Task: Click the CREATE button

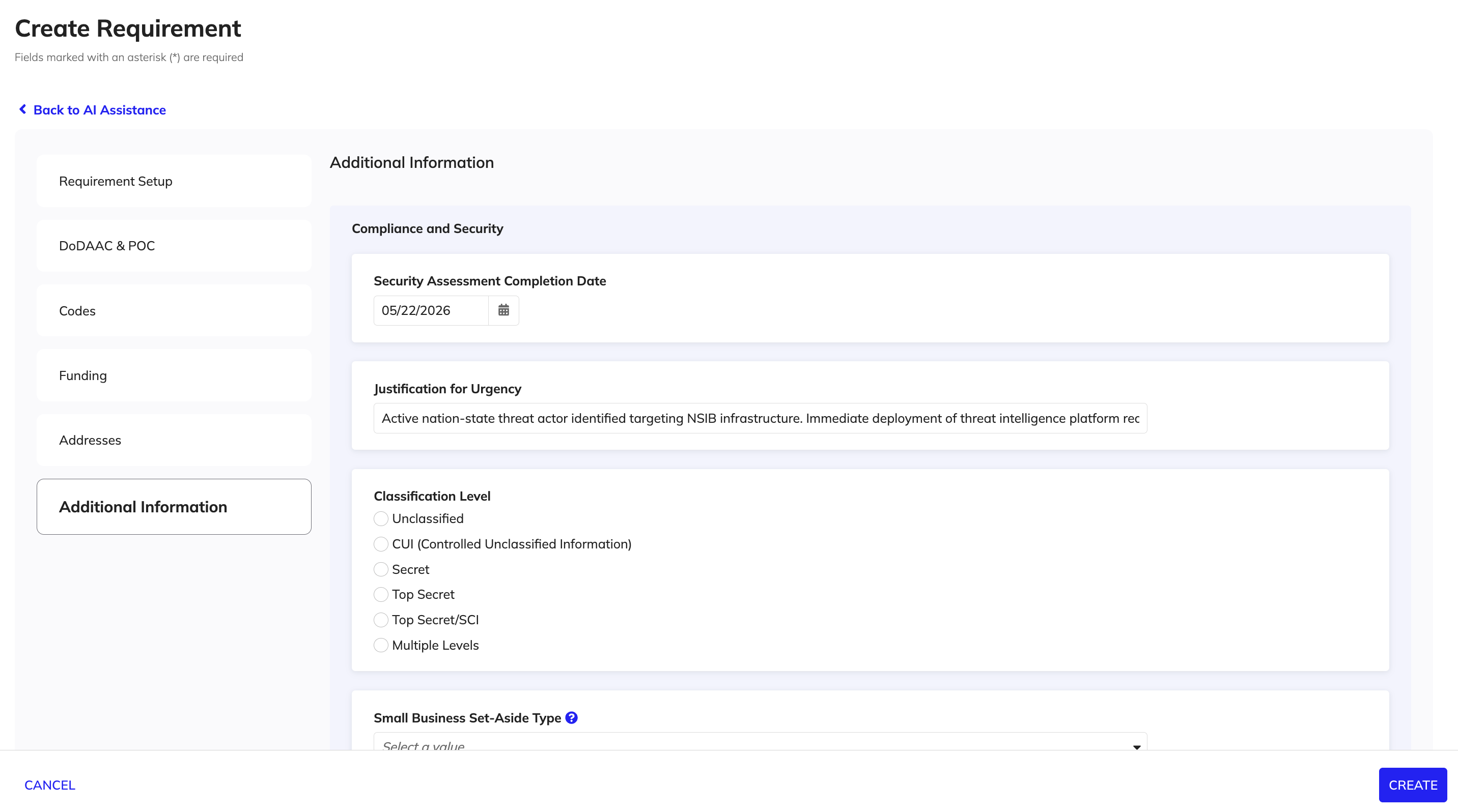Action: [1413, 785]
